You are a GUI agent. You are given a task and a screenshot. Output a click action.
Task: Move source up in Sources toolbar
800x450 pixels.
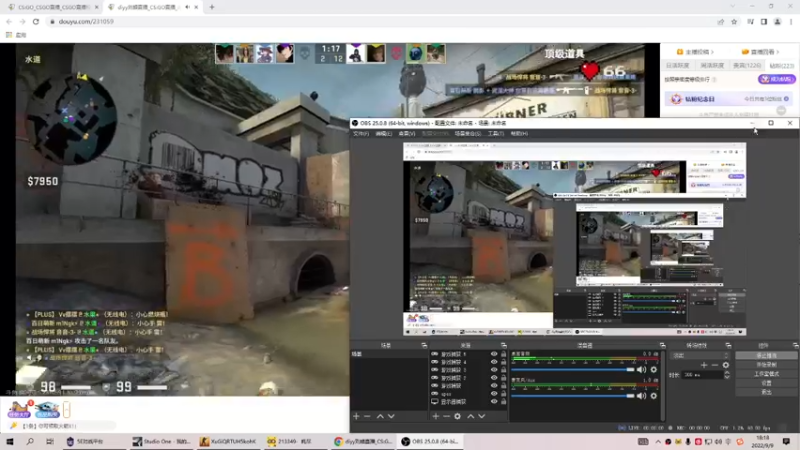pos(470,416)
